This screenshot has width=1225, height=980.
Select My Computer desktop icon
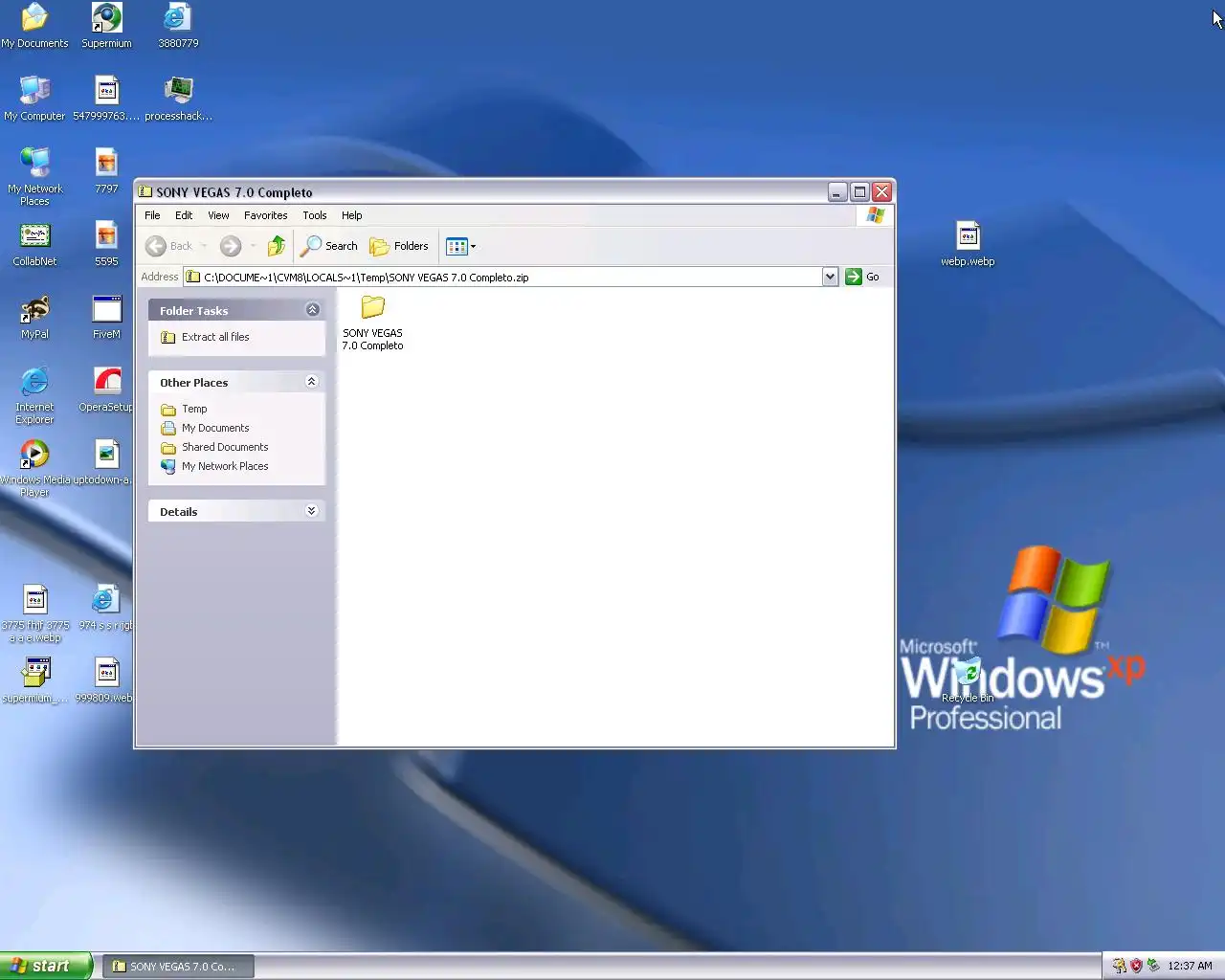click(34, 99)
